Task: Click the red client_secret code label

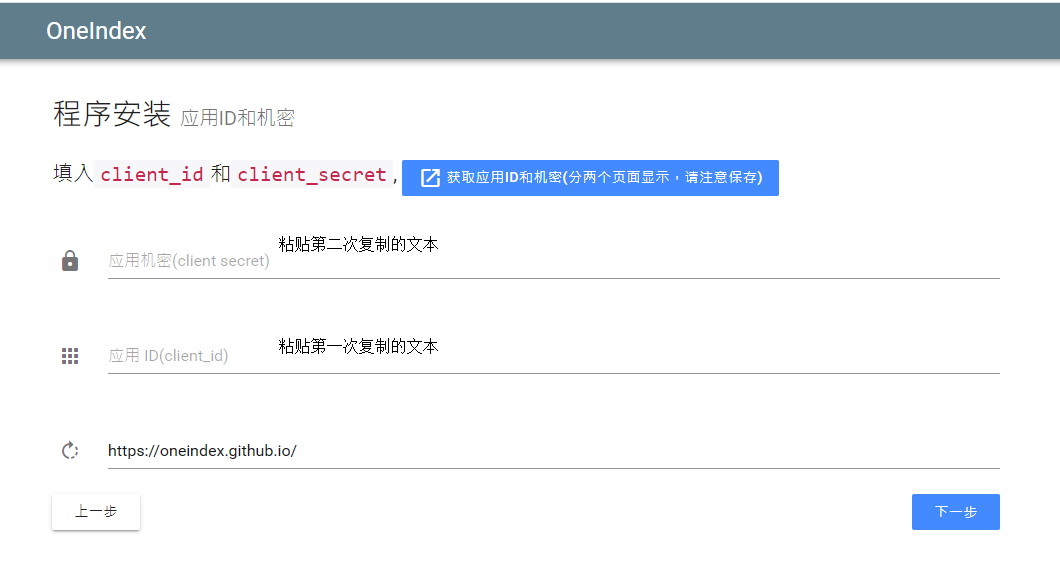Action: 311,174
